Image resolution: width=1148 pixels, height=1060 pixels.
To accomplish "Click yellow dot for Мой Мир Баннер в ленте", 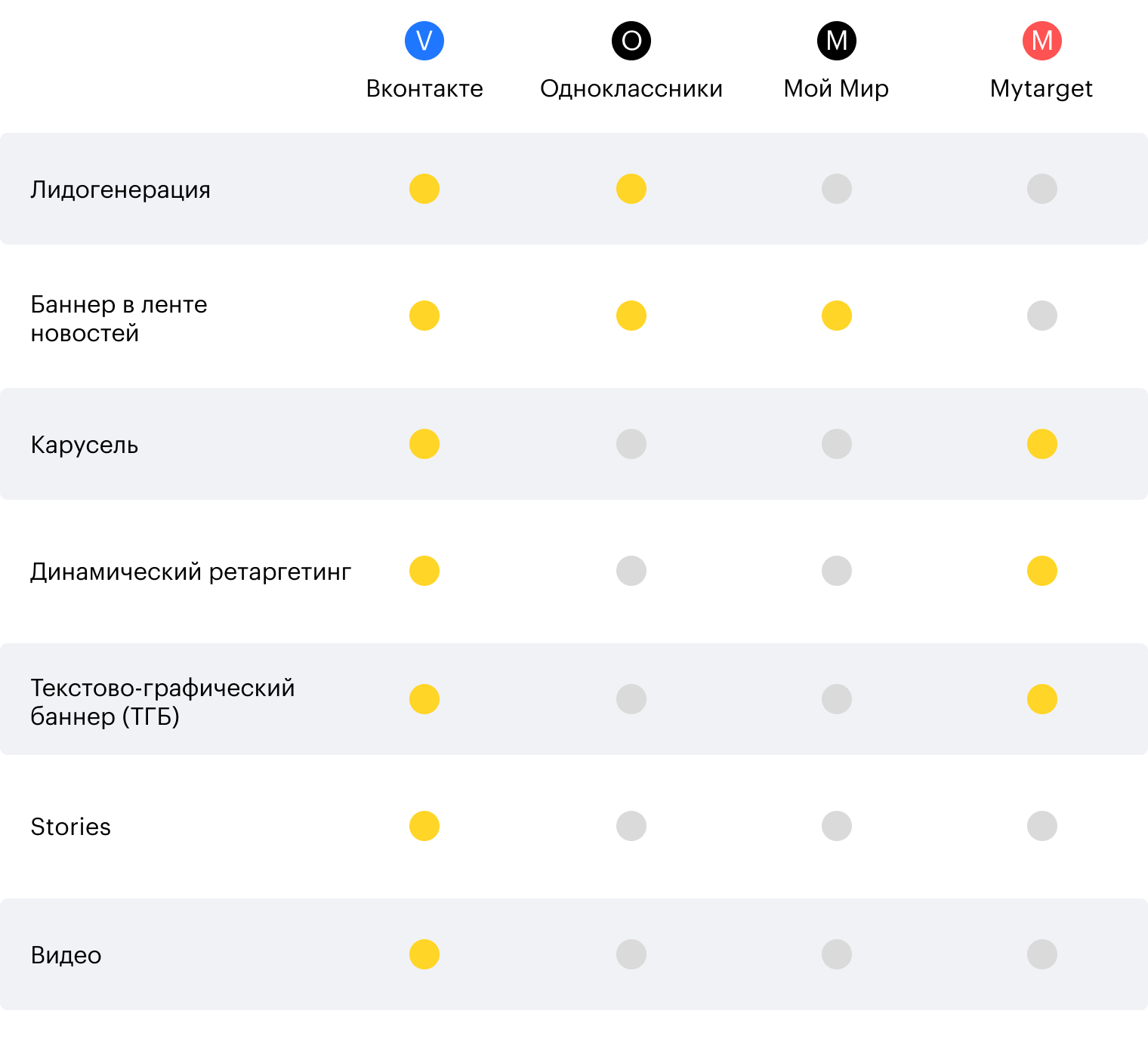I will 837,316.
